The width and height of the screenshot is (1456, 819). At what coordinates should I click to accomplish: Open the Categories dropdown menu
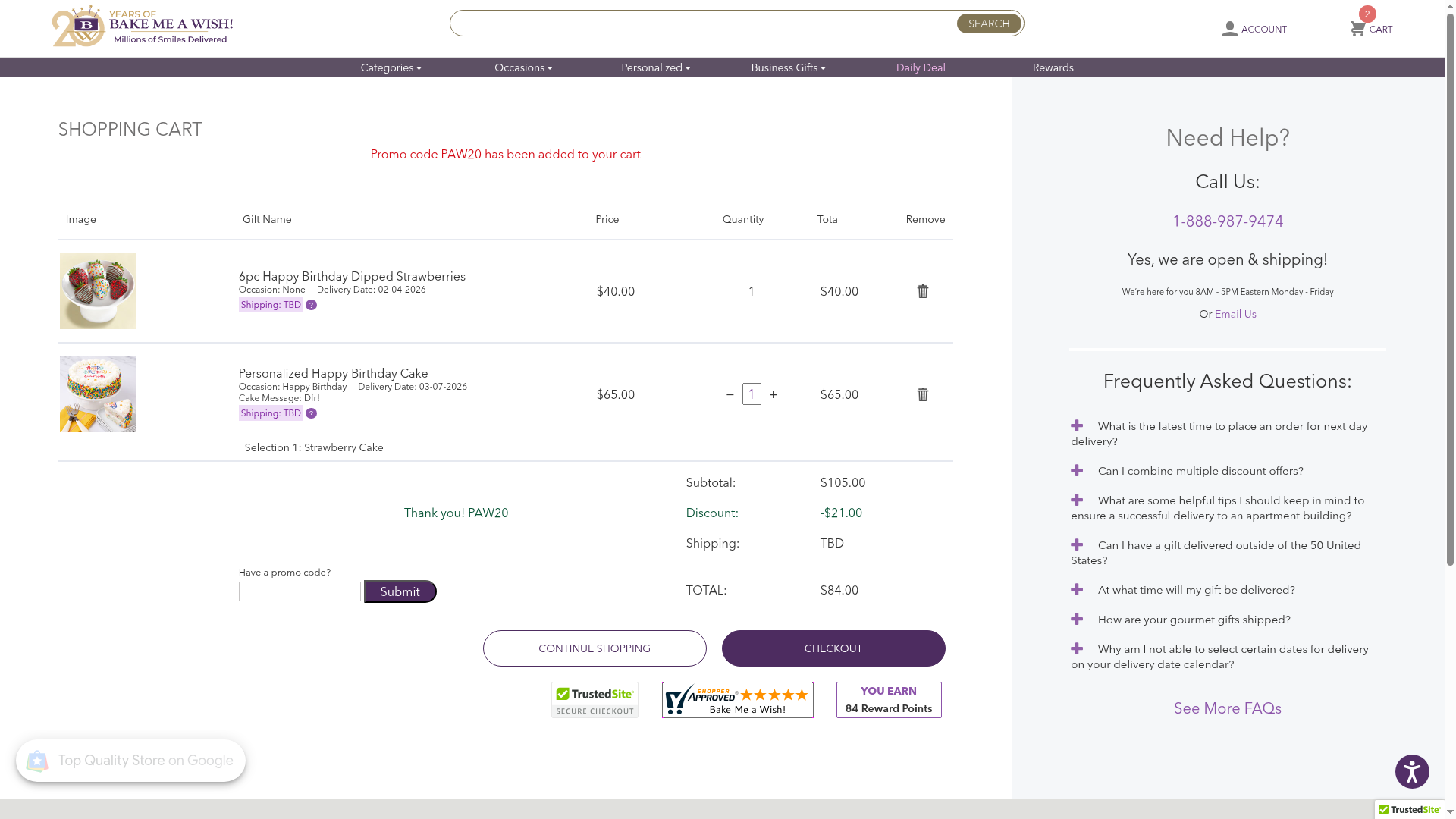(391, 67)
